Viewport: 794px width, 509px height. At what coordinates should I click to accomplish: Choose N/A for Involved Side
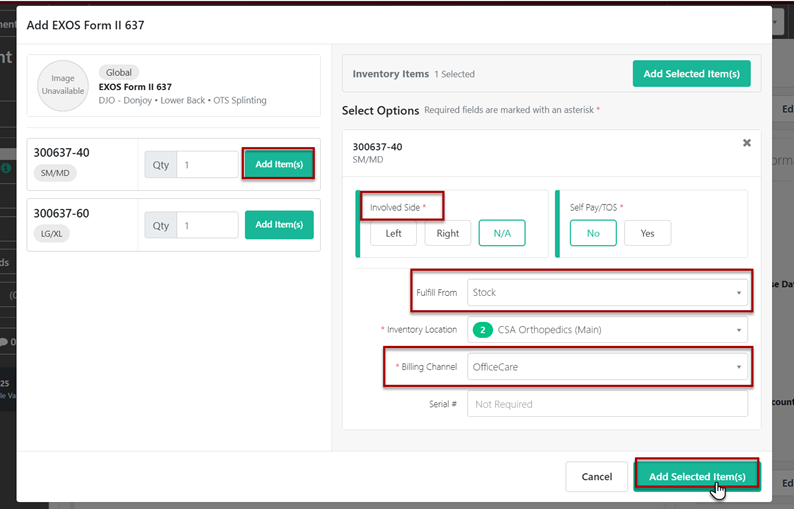[x=502, y=233]
